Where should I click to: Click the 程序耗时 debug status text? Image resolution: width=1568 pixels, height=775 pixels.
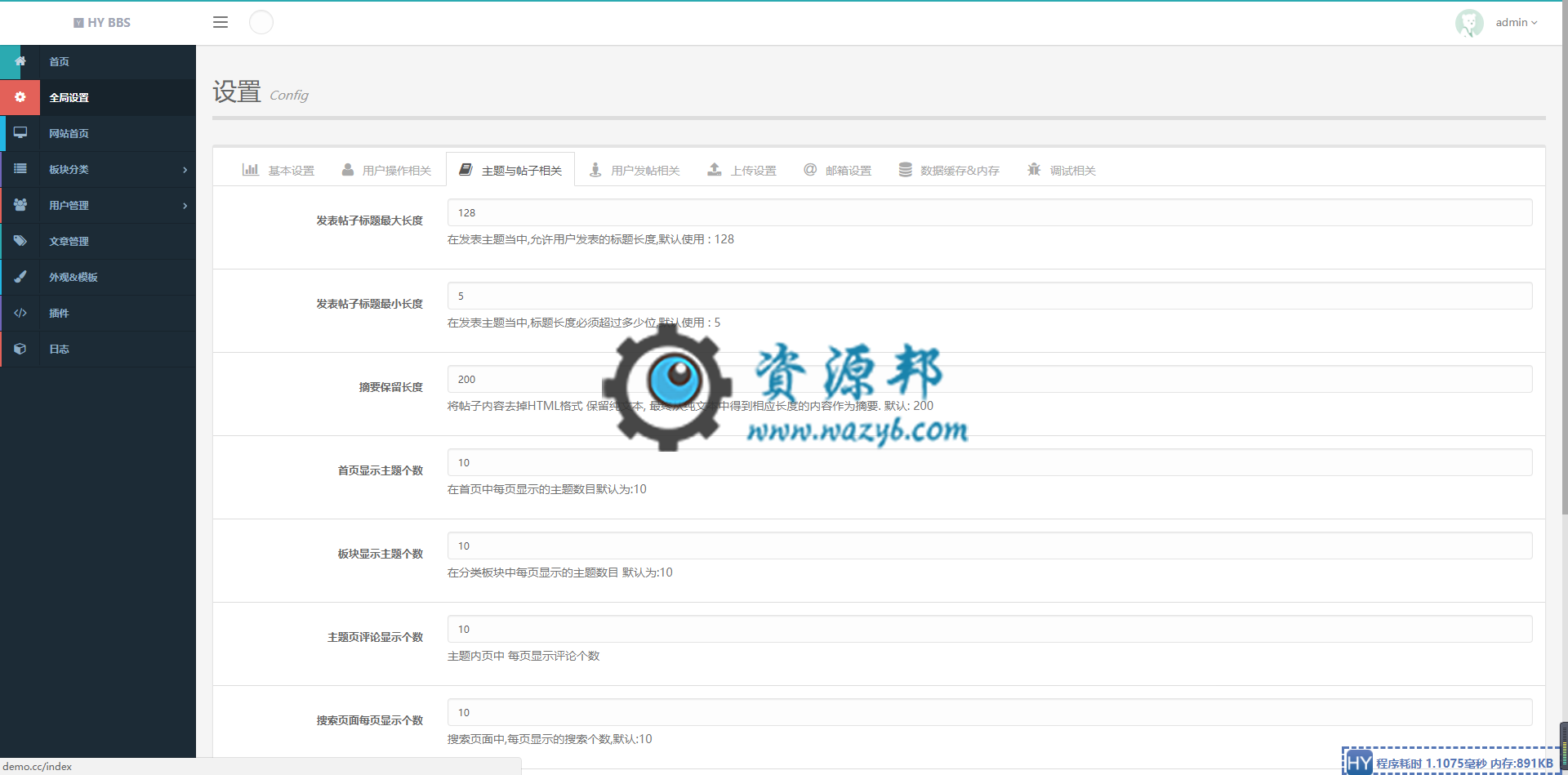pos(1464,764)
